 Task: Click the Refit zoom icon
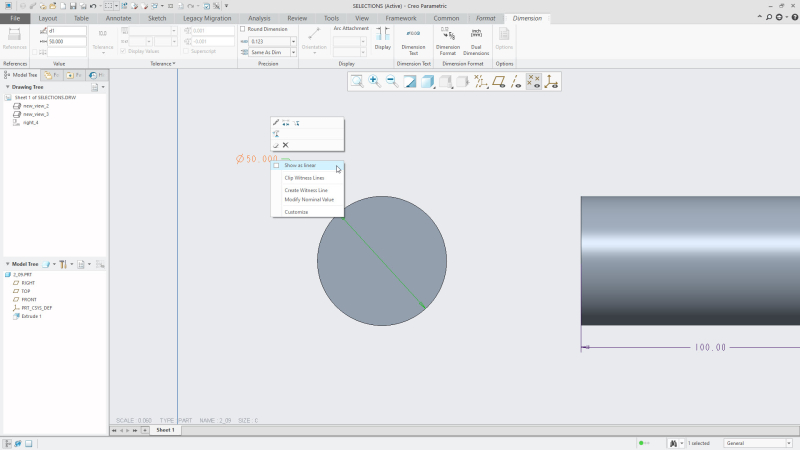357,82
